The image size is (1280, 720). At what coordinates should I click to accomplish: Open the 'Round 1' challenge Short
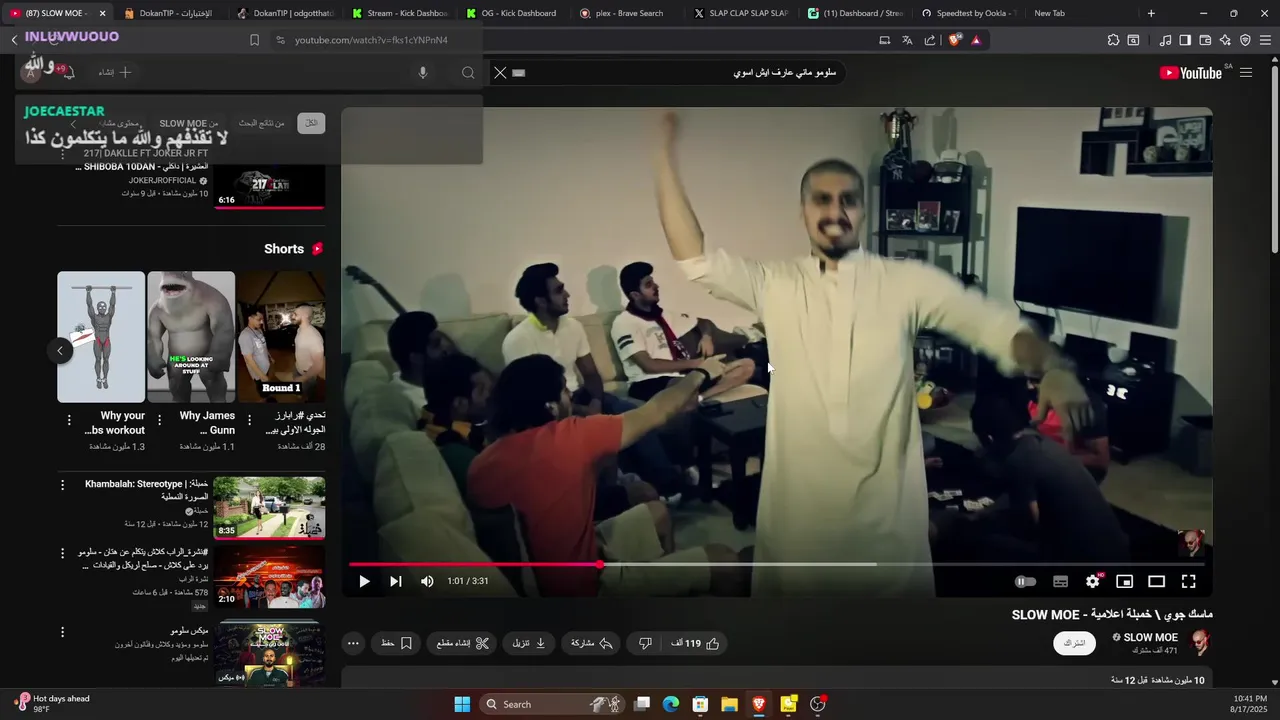click(x=281, y=336)
